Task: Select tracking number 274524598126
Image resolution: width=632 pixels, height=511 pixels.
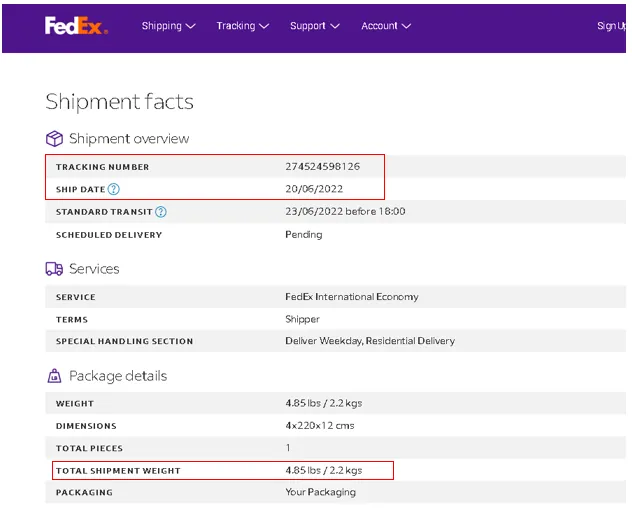Action: (x=322, y=166)
